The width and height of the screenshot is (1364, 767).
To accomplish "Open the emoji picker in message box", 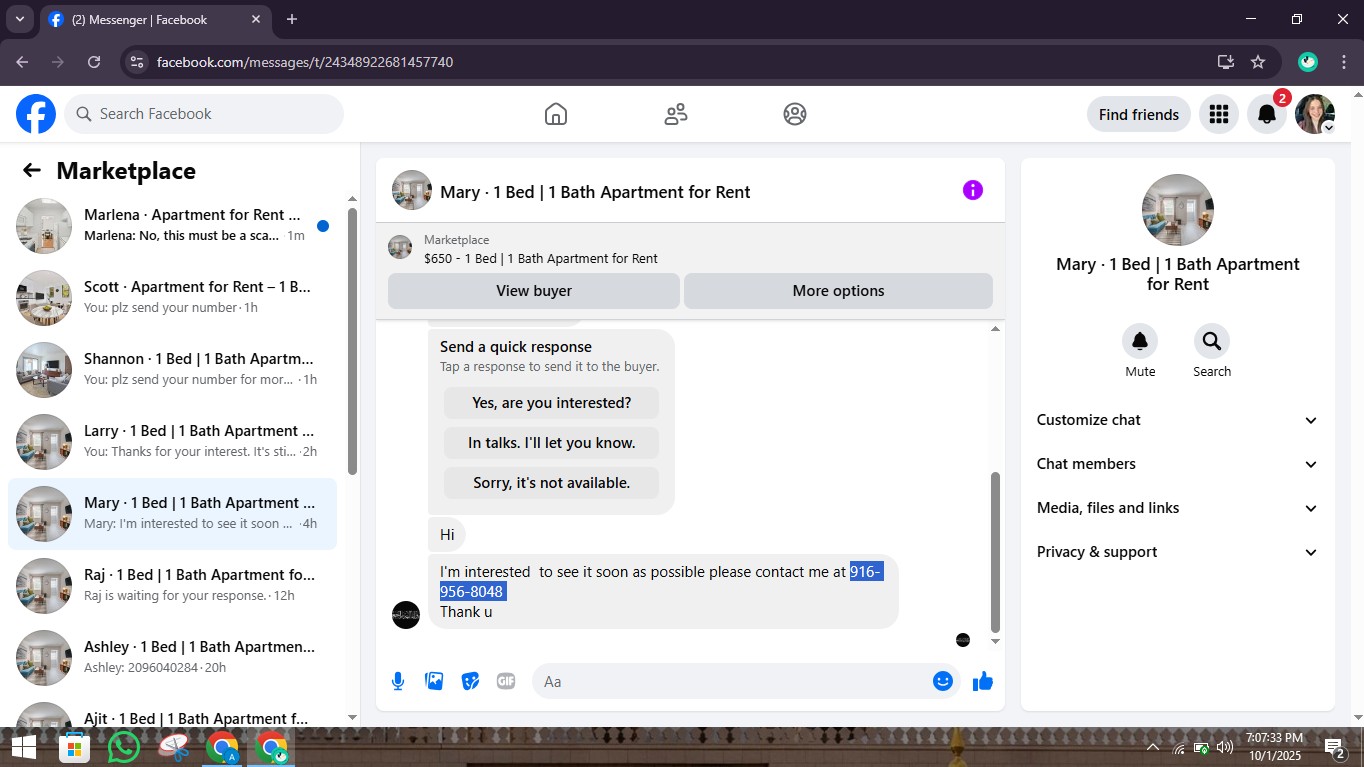I will click(943, 681).
